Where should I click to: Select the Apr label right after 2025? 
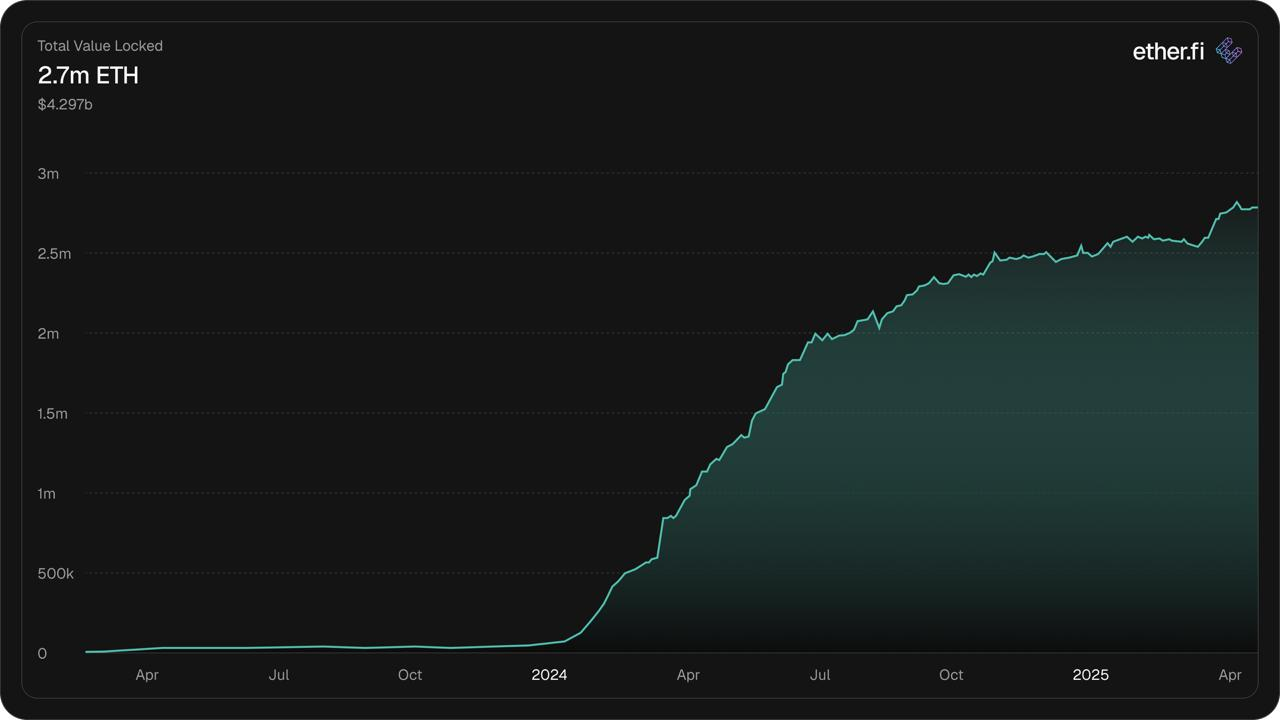(x=1229, y=675)
